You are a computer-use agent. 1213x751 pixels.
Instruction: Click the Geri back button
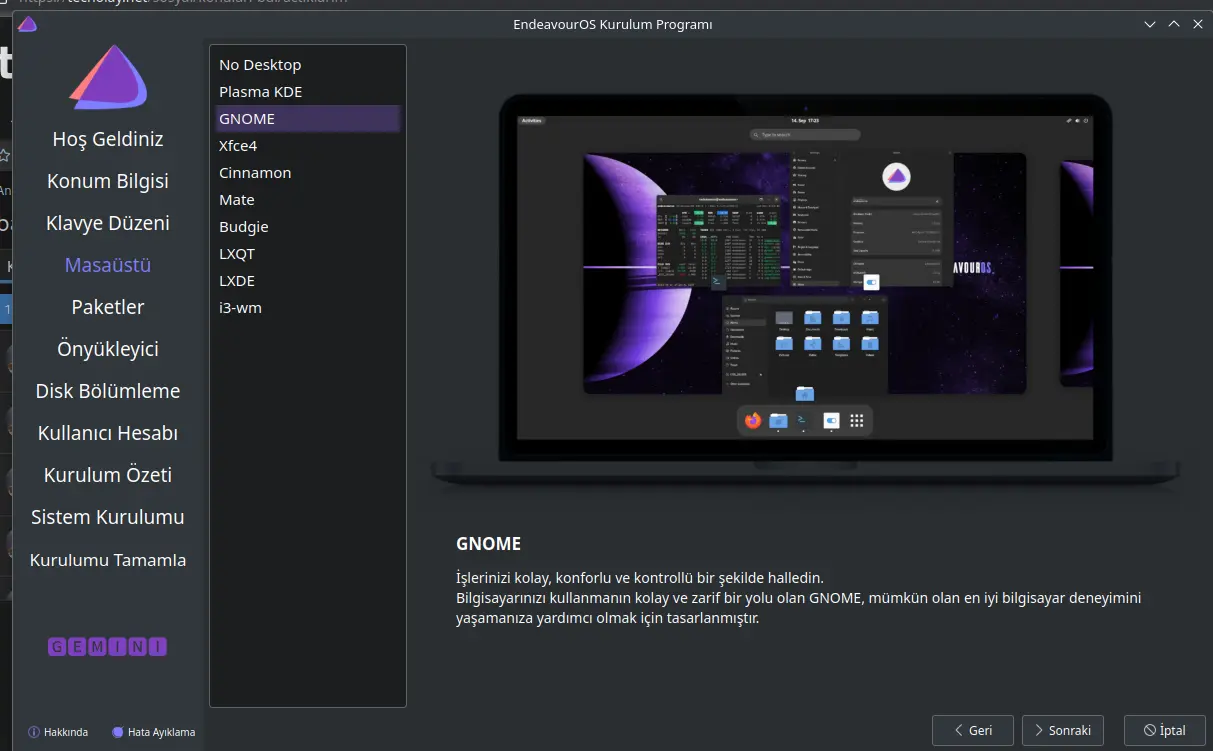click(x=972, y=730)
